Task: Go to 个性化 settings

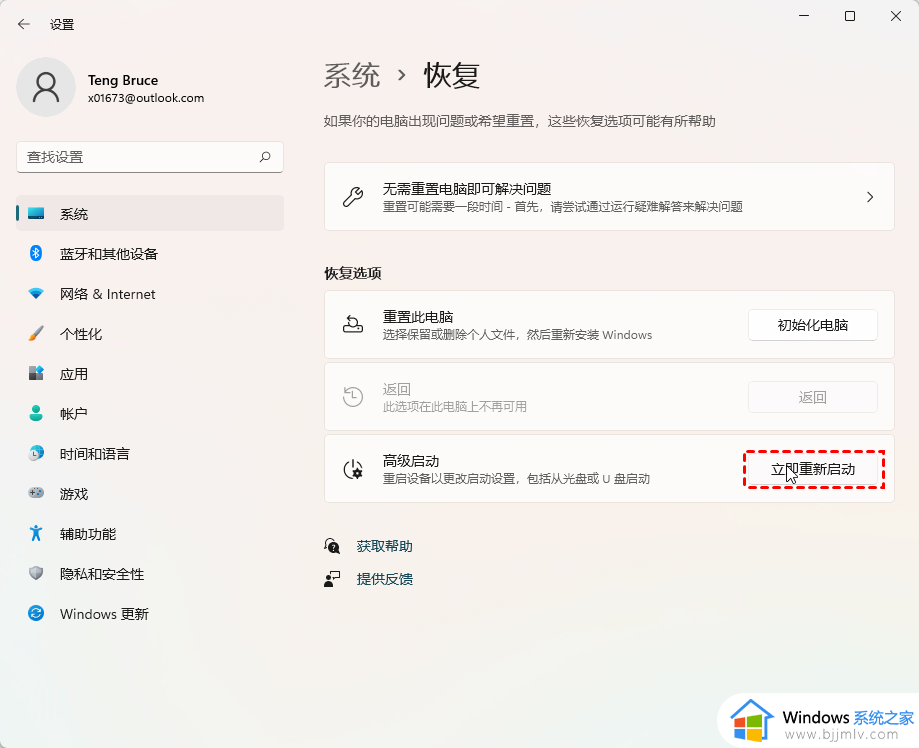Action: click(x=150, y=334)
